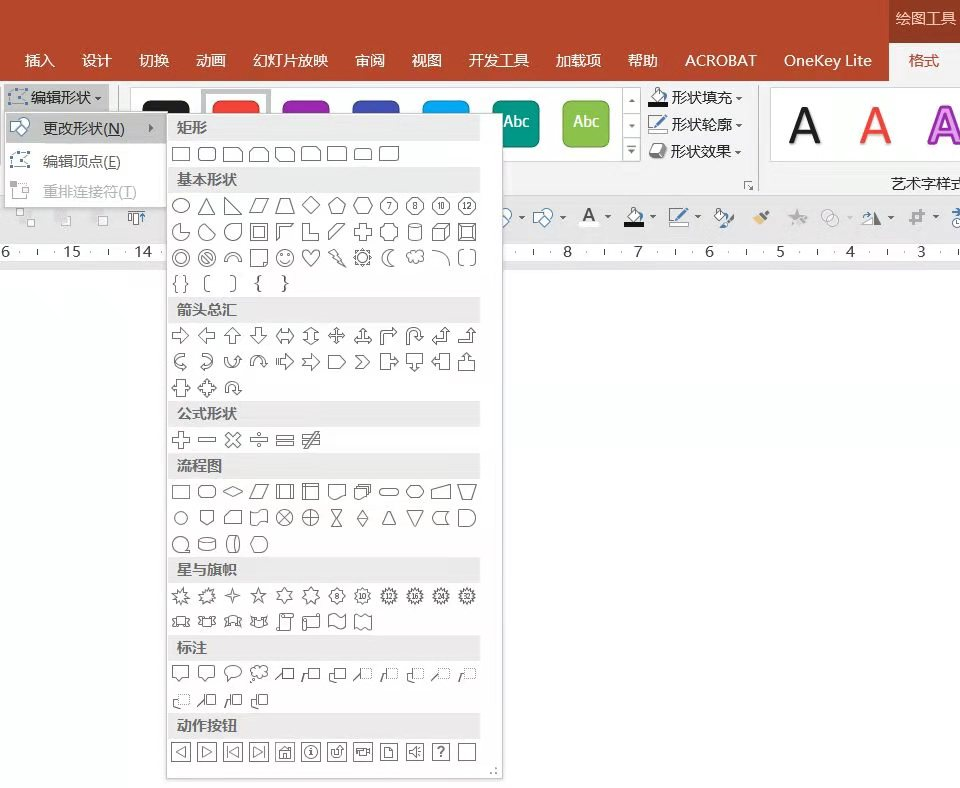The width and height of the screenshot is (960, 788).
Task: Switch to the 插入 tab
Action: [x=40, y=61]
